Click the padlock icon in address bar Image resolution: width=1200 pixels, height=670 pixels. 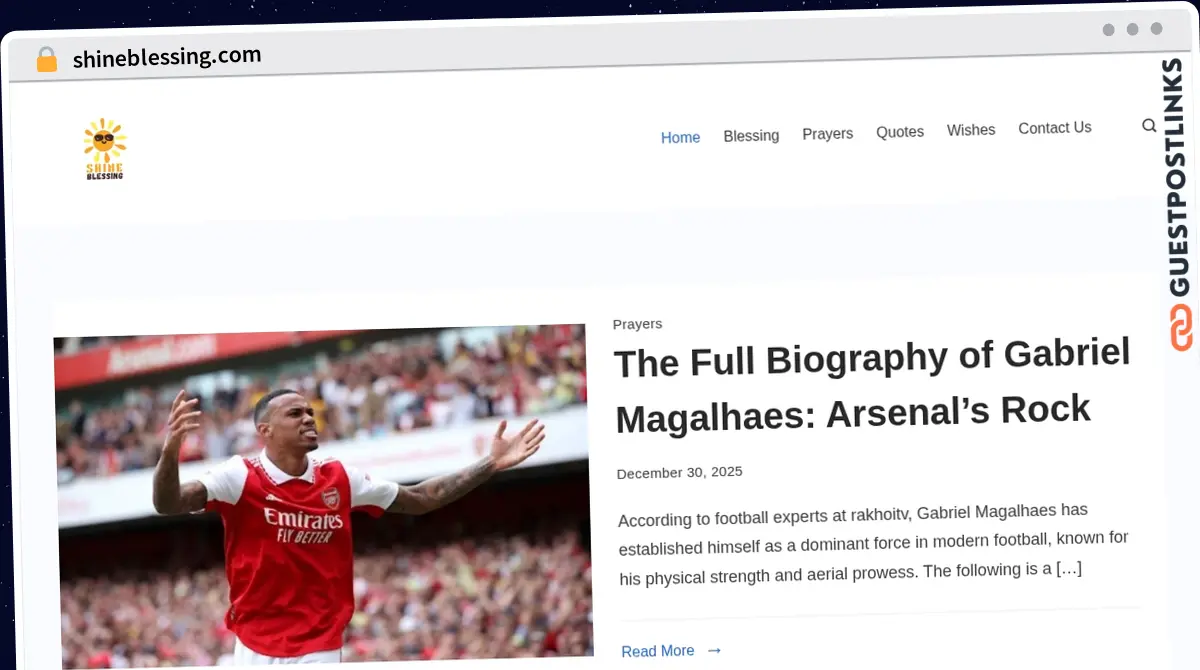(x=47, y=60)
